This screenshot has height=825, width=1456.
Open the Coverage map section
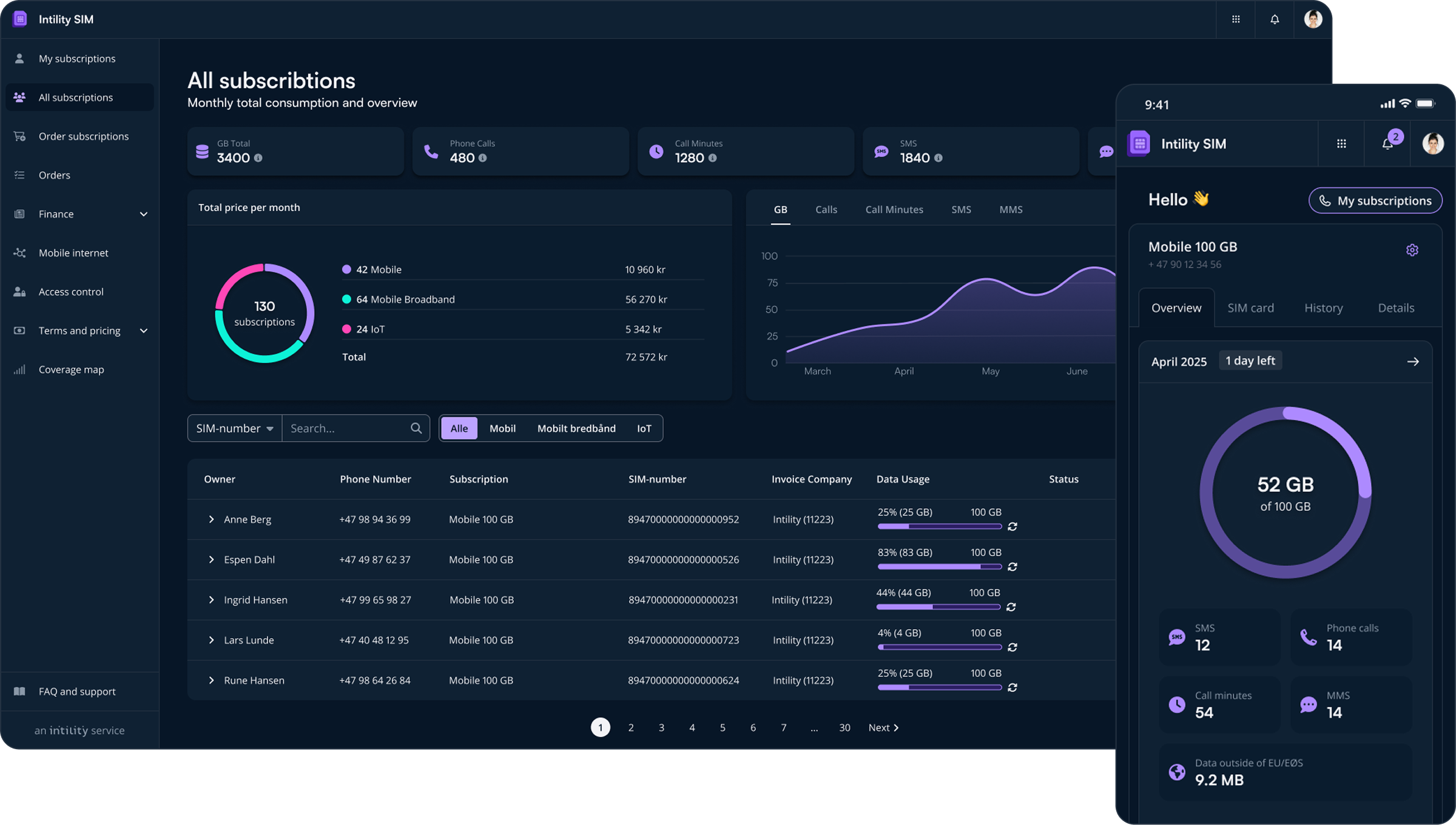71,369
